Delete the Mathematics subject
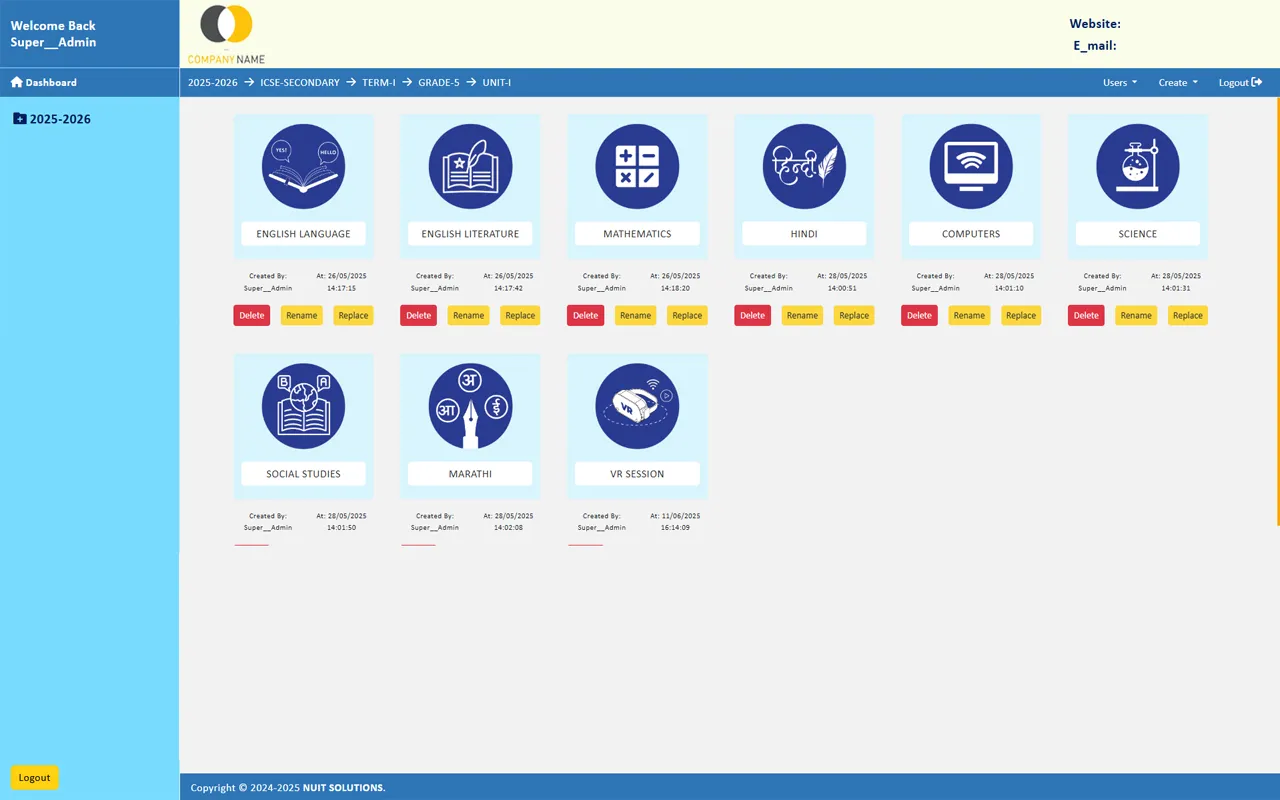 [585, 316]
